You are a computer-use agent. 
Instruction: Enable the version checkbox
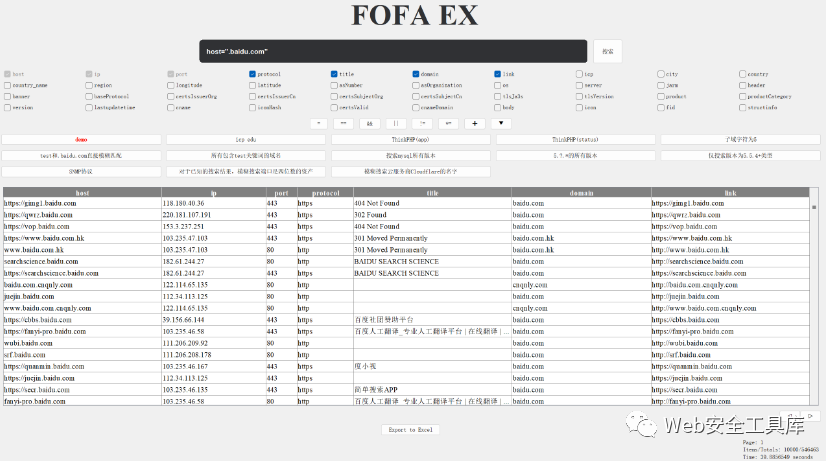coord(7,108)
